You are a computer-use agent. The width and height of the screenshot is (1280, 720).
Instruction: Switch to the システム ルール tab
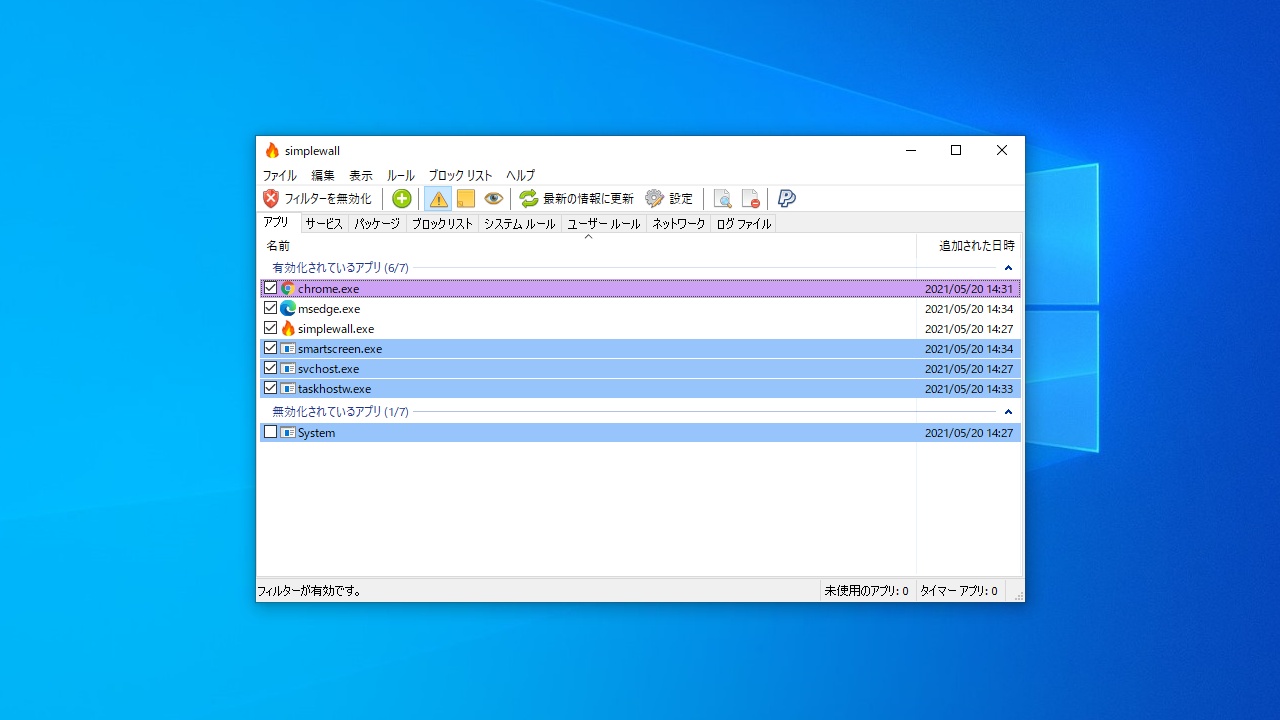(x=520, y=224)
